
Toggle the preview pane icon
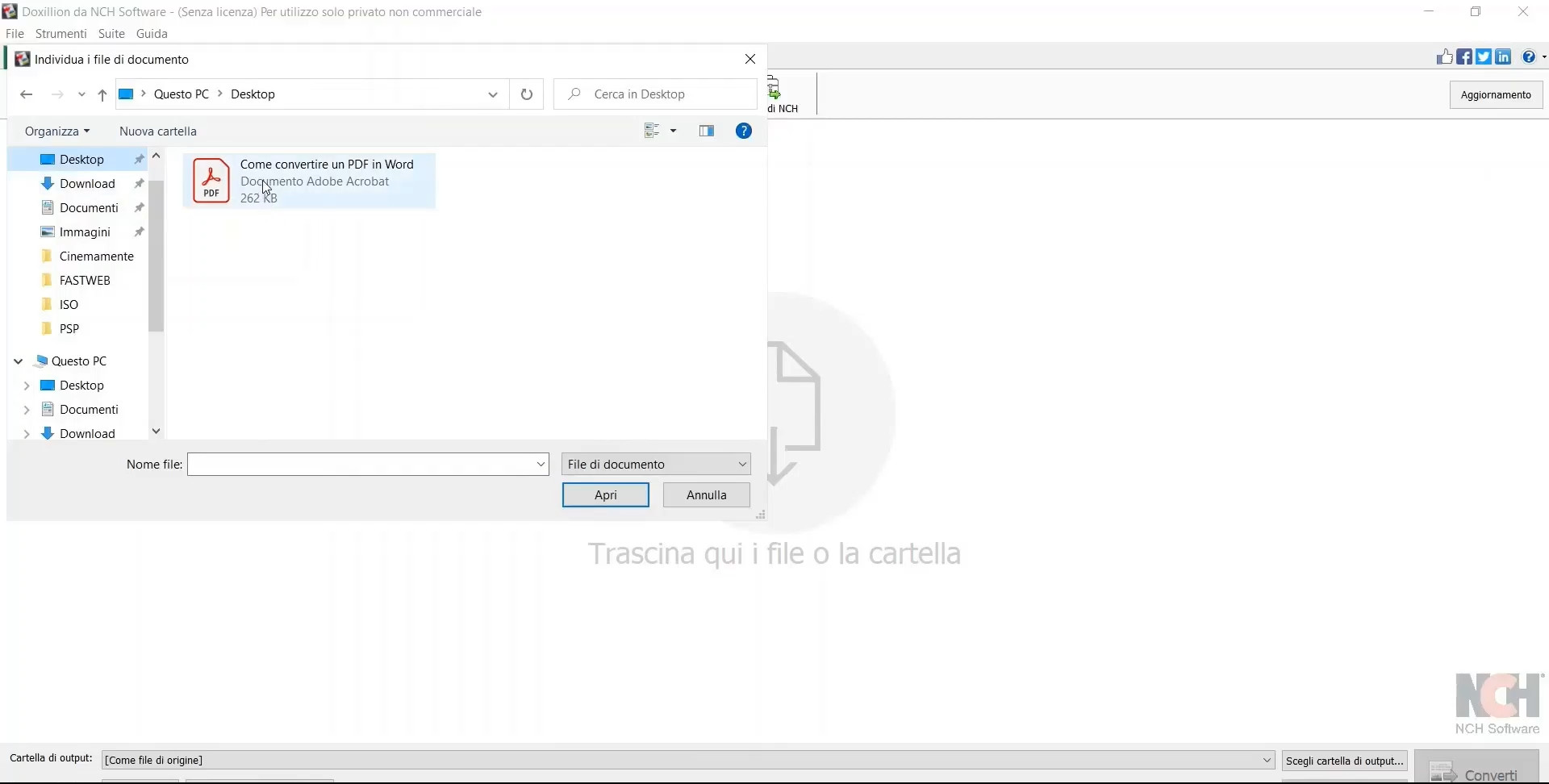tap(707, 131)
